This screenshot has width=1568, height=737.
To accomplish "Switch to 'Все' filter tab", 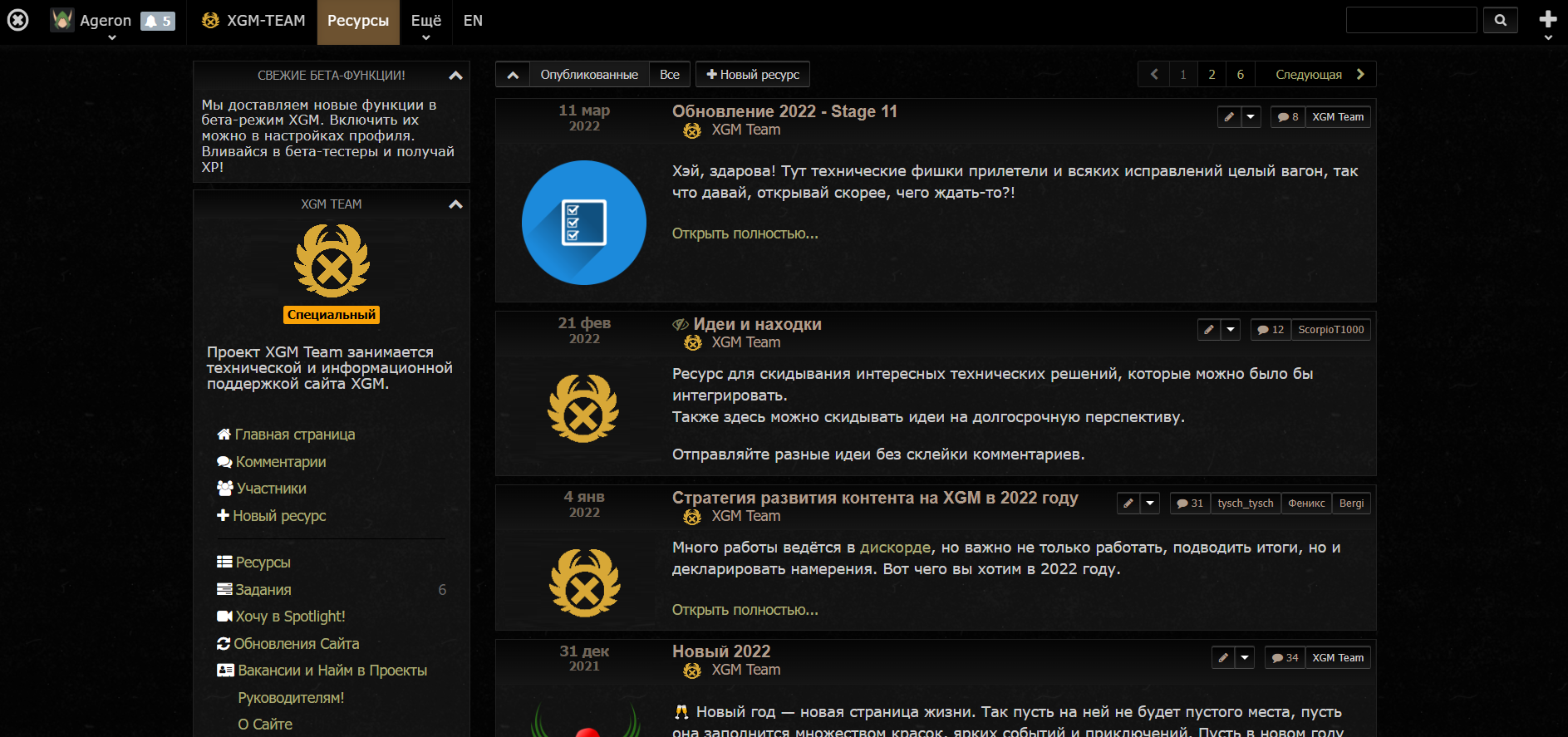I will pos(670,74).
